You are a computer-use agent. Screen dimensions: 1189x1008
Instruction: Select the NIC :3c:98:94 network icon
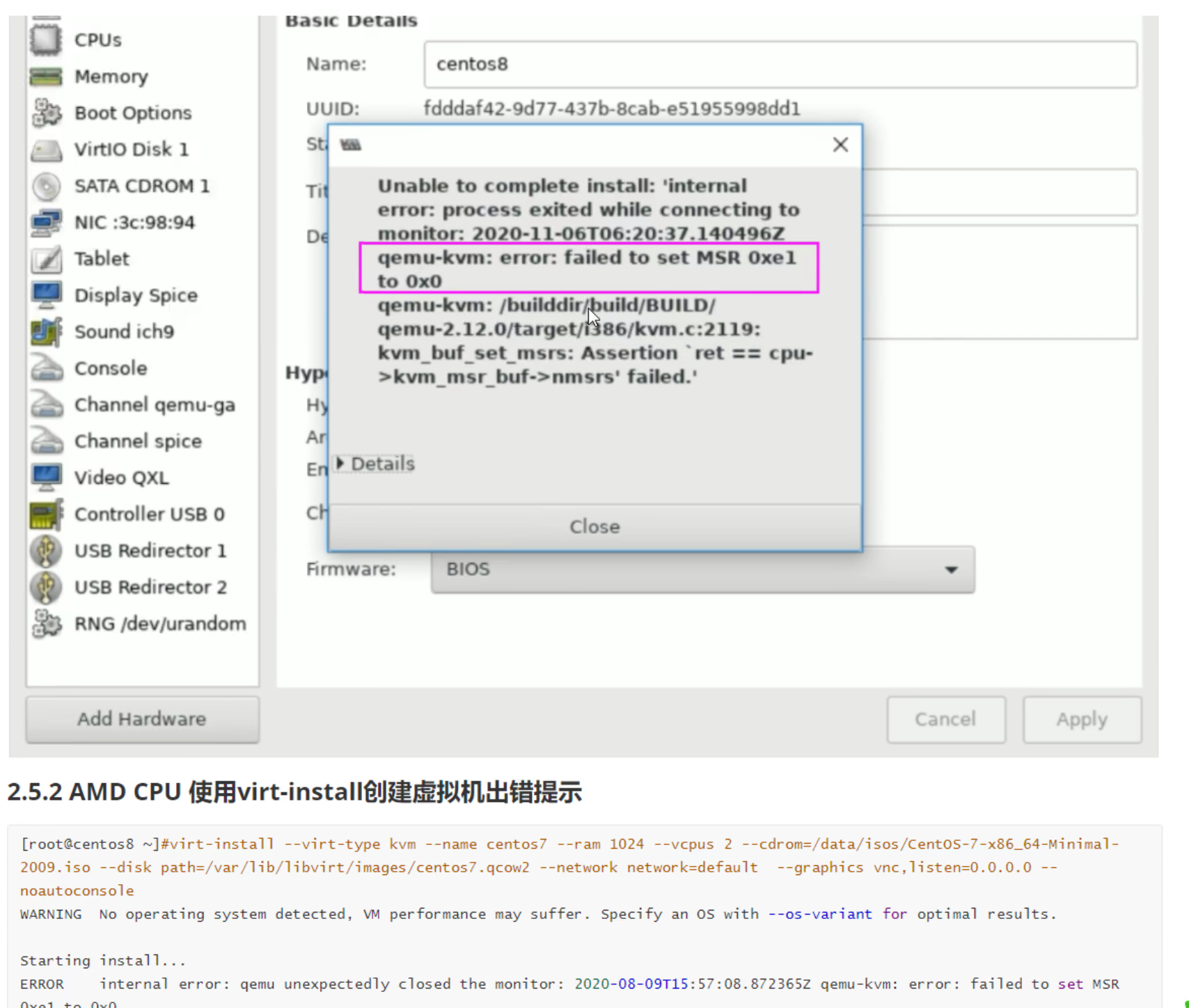click(x=46, y=223)
